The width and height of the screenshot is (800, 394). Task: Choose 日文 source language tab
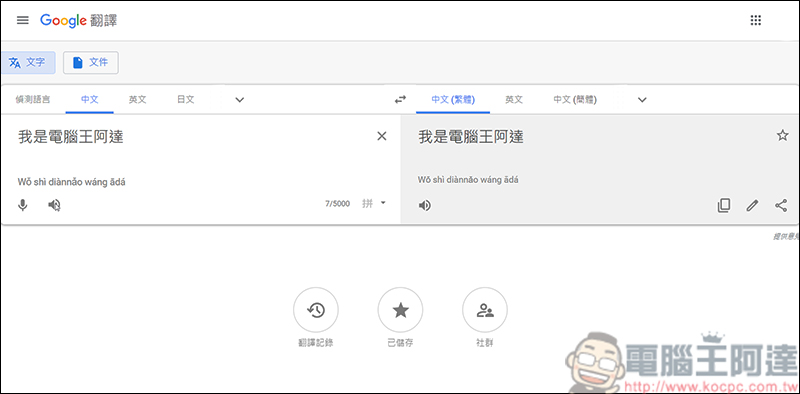[186, 100]
